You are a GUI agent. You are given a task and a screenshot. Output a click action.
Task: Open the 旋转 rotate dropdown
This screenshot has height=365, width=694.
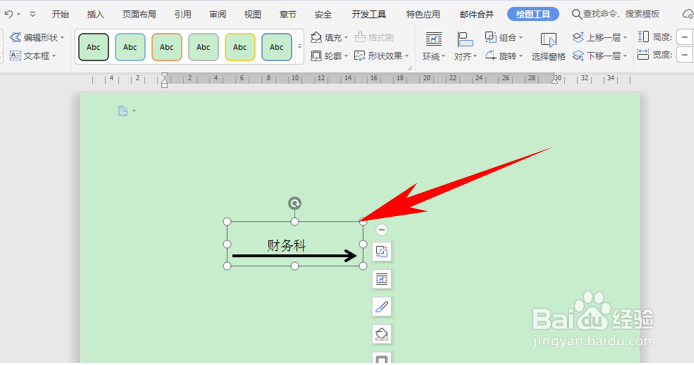coord(504,56)
